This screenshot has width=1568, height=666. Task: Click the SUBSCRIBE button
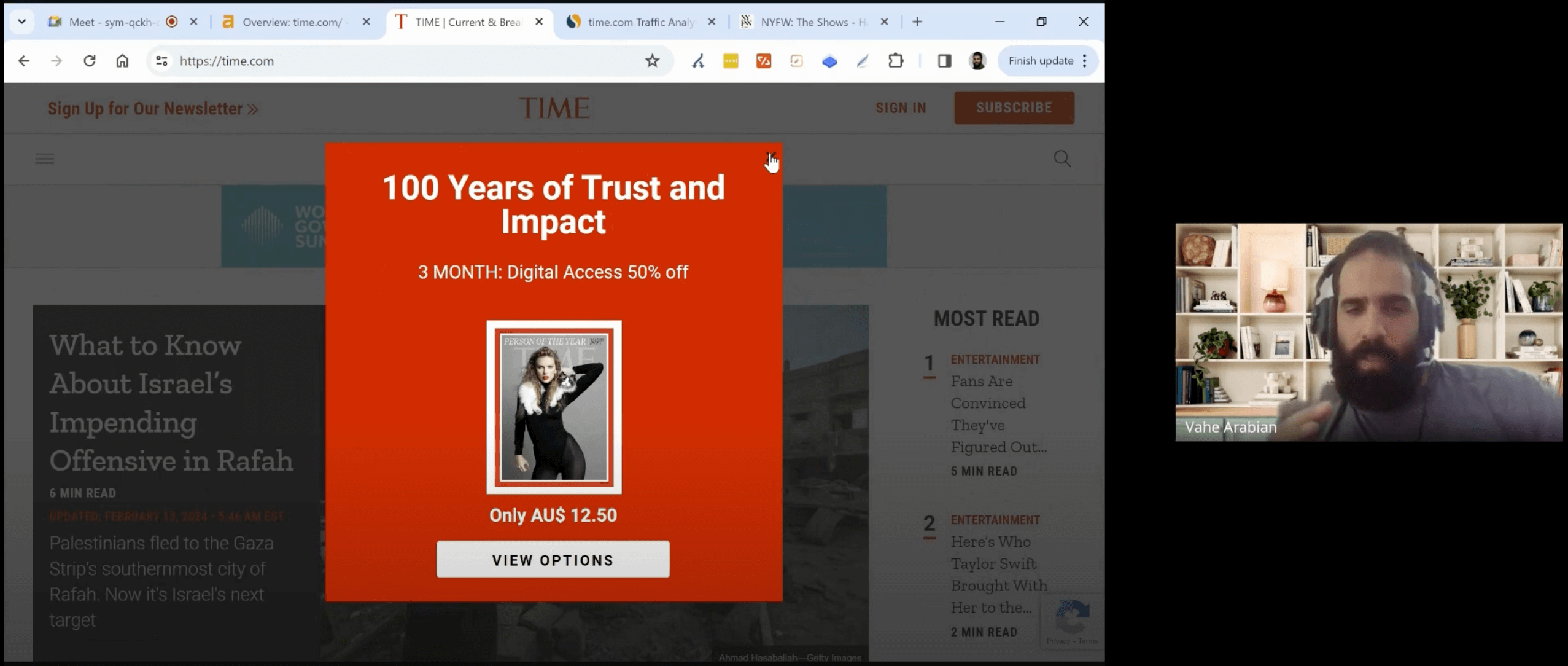pos(1014,108)
